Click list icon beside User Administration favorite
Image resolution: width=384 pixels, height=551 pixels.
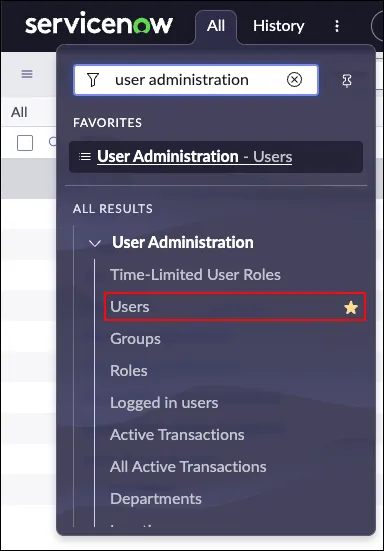click(x=85, y=156)
